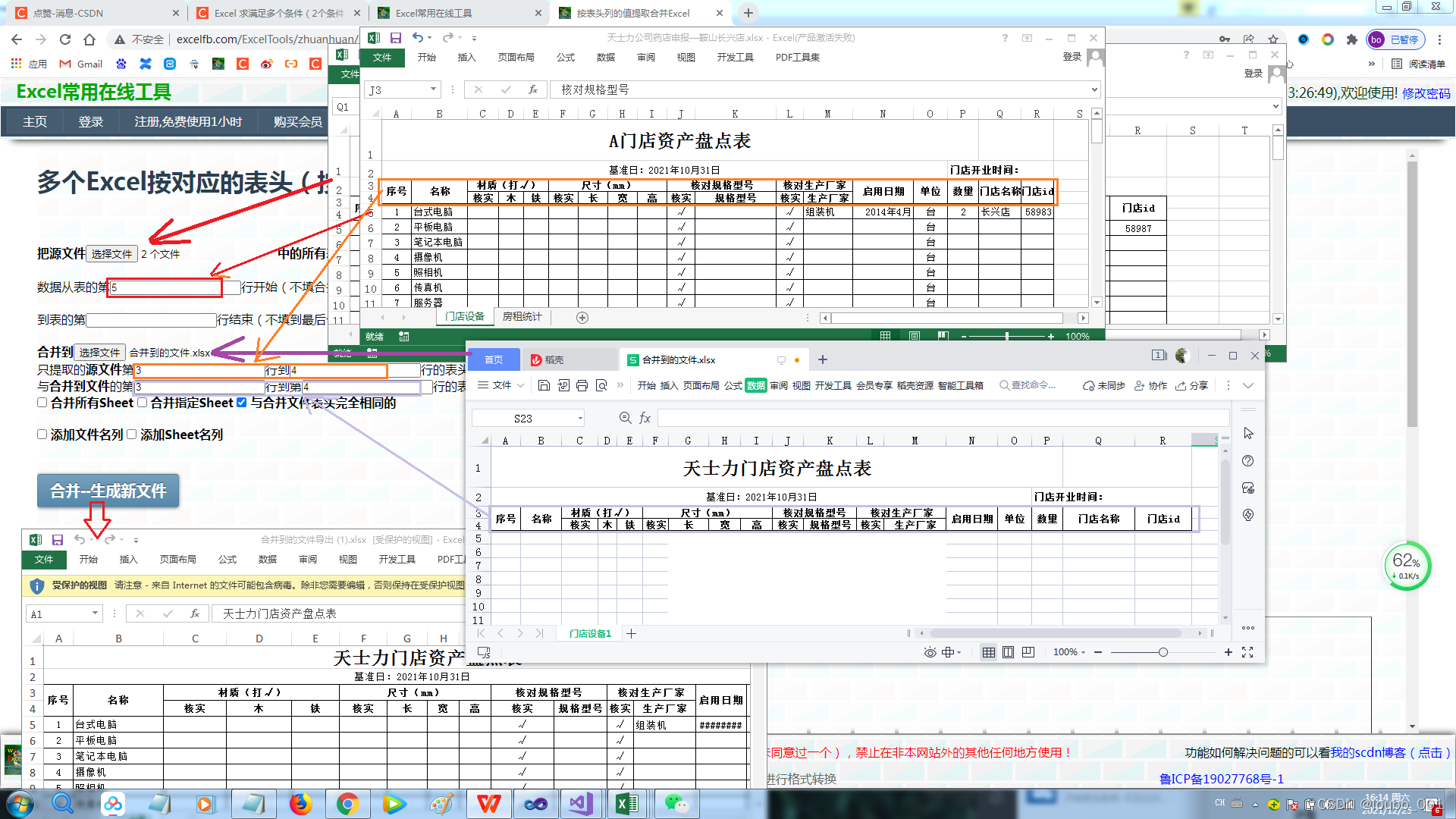
Task: Click the fx insert function icon in WPS
Action: [x=645, y=418]
